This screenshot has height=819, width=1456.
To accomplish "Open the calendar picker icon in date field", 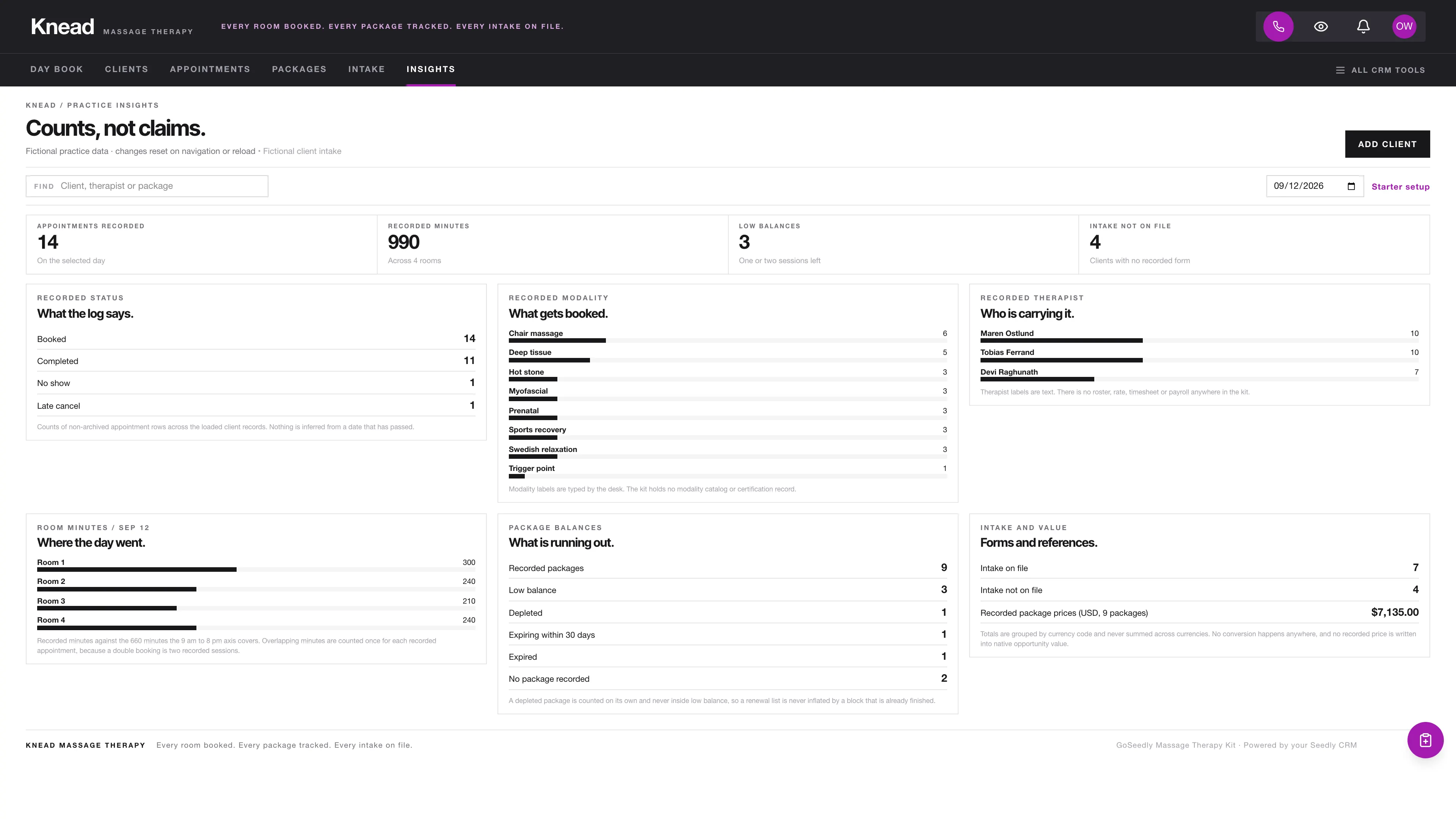I will [1351, 187].
